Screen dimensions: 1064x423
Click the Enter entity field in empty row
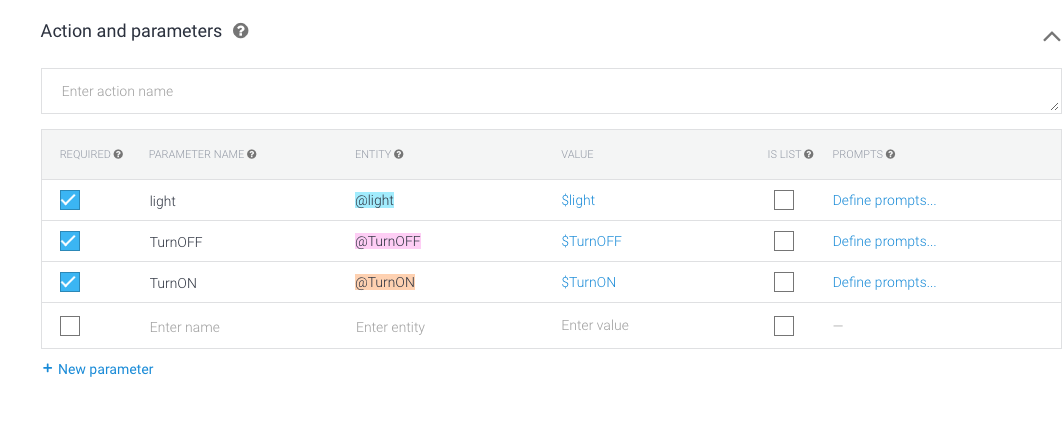pos(390,327)
